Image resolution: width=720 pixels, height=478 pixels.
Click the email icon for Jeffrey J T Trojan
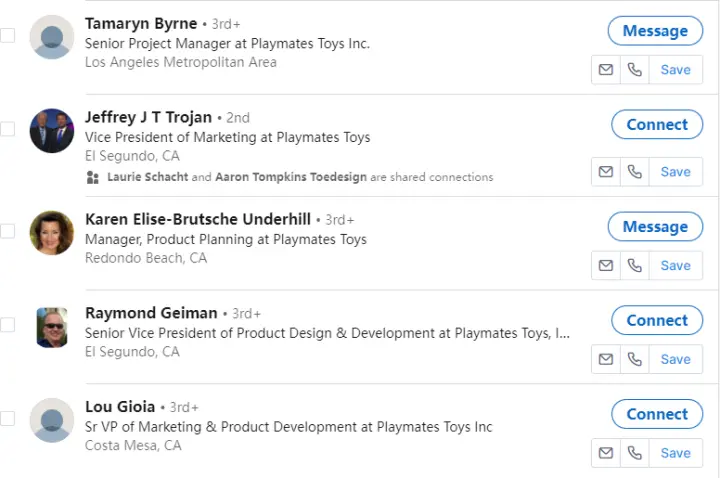pos(605,172)
